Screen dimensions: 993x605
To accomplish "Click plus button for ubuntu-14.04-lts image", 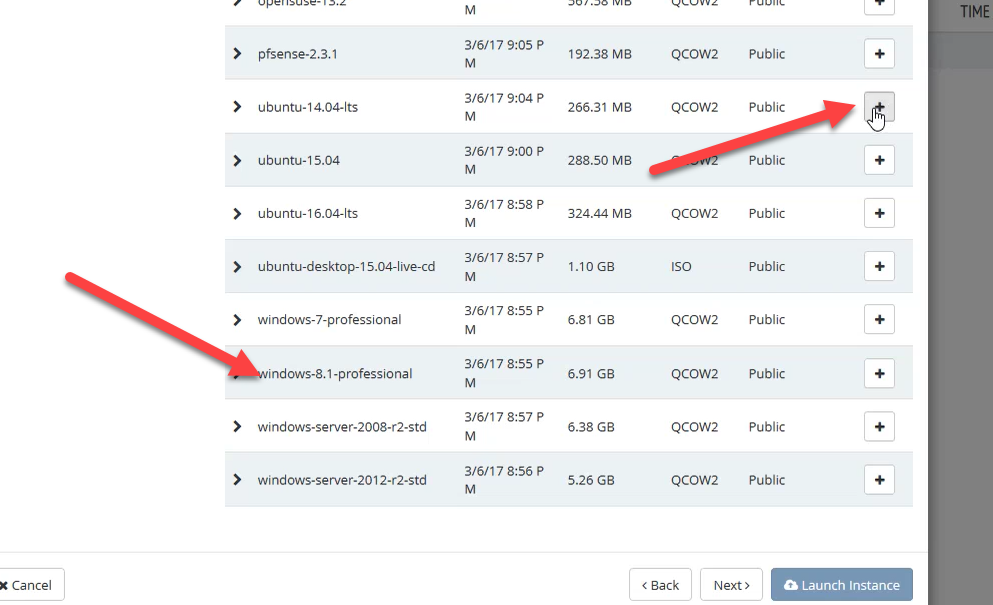I will pos(879,107).
